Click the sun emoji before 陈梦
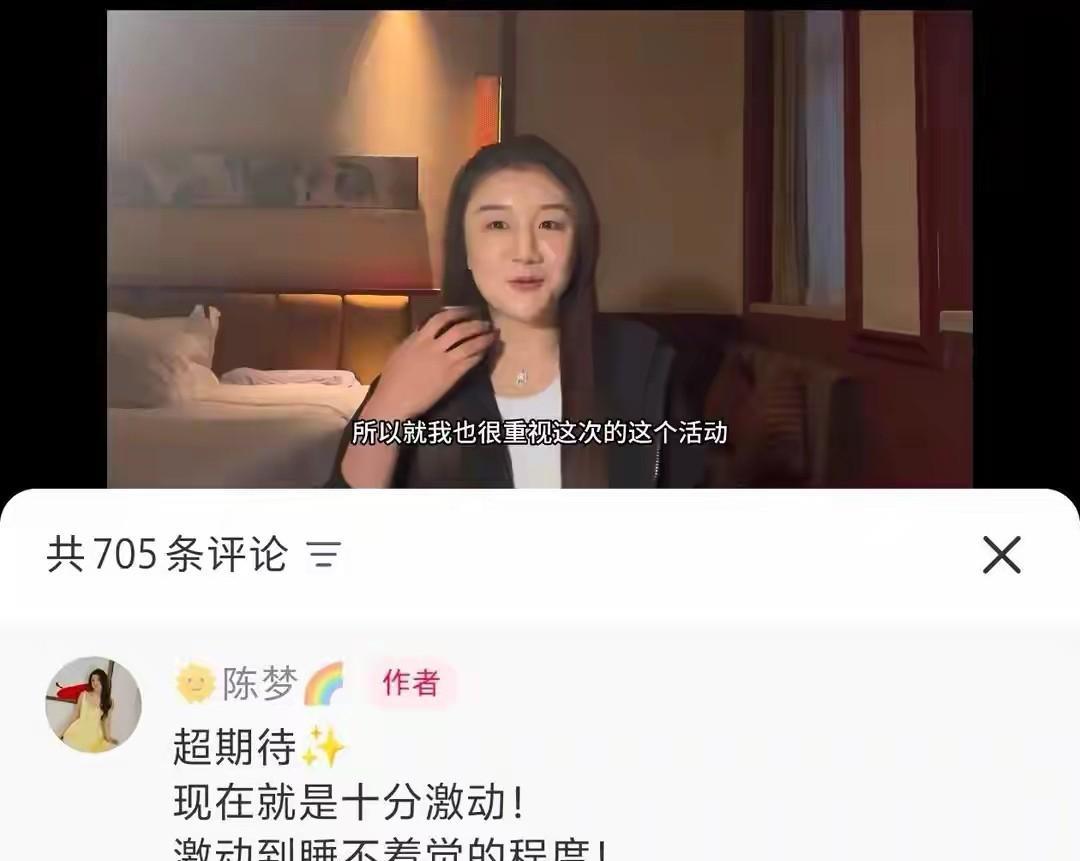Viewport: 1080px width, 861px height. point(196,683)
